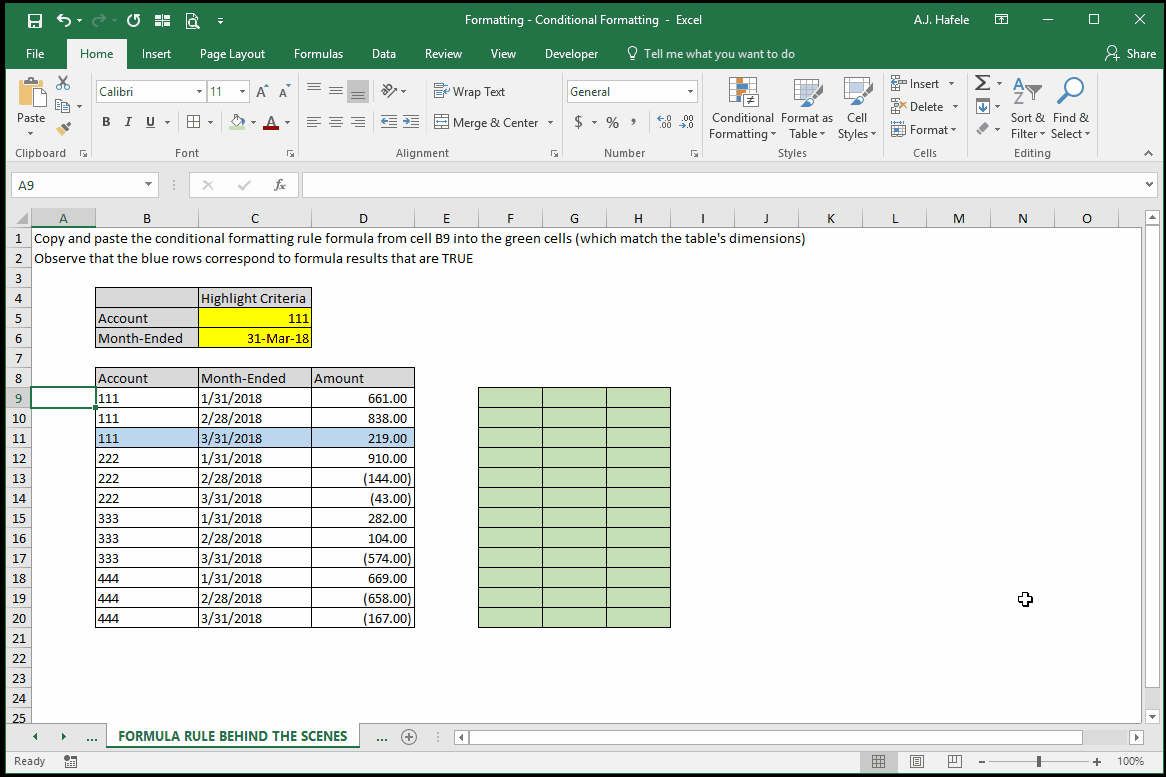The width and height of the screenshot is (1166, 777).
Task: Apply Comma Style format
Action: coord(634,122)
